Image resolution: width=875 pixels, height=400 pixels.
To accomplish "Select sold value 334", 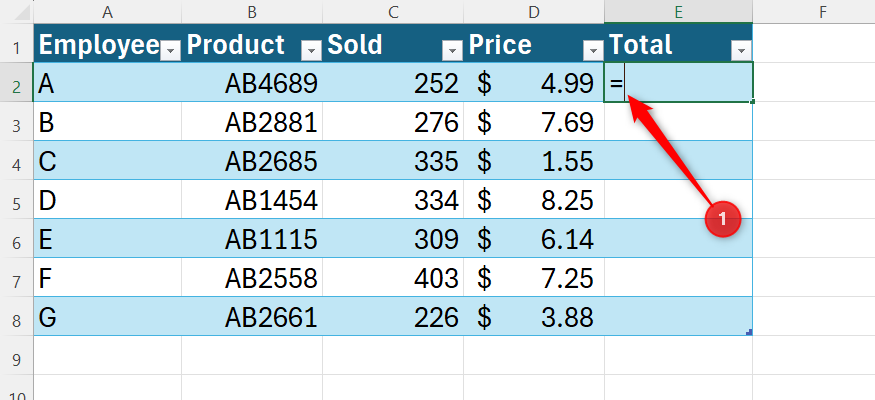I will [x=393, y=199].
